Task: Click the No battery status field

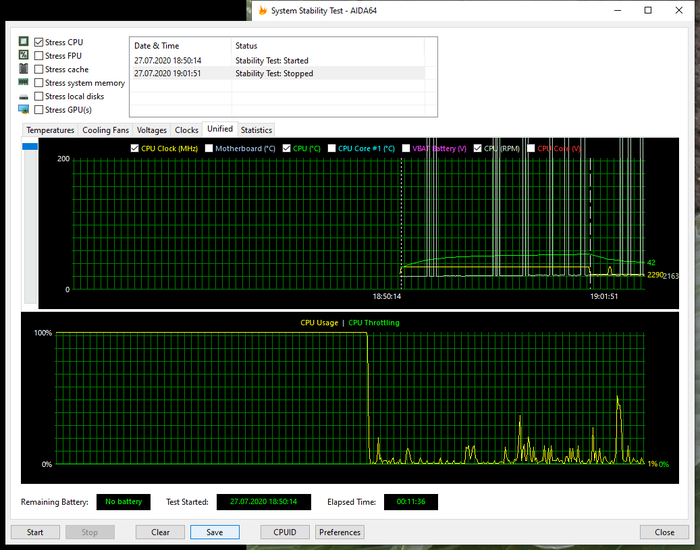Action: pyautogui.click(x=123, y=502)
